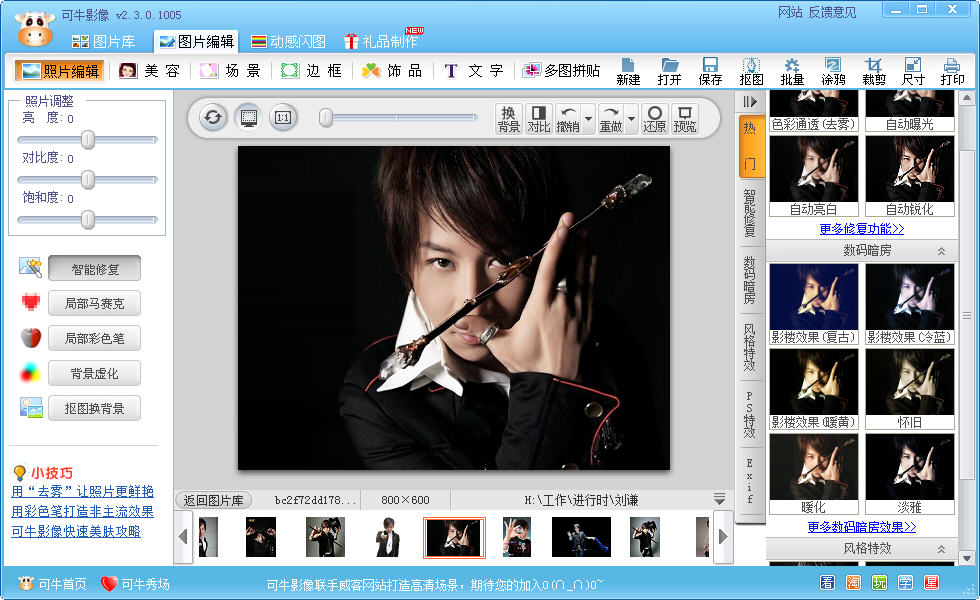Viewport: 980px width, 600px height.
Task: Select the 抠图 cutout tool
Action: [751, 71]
